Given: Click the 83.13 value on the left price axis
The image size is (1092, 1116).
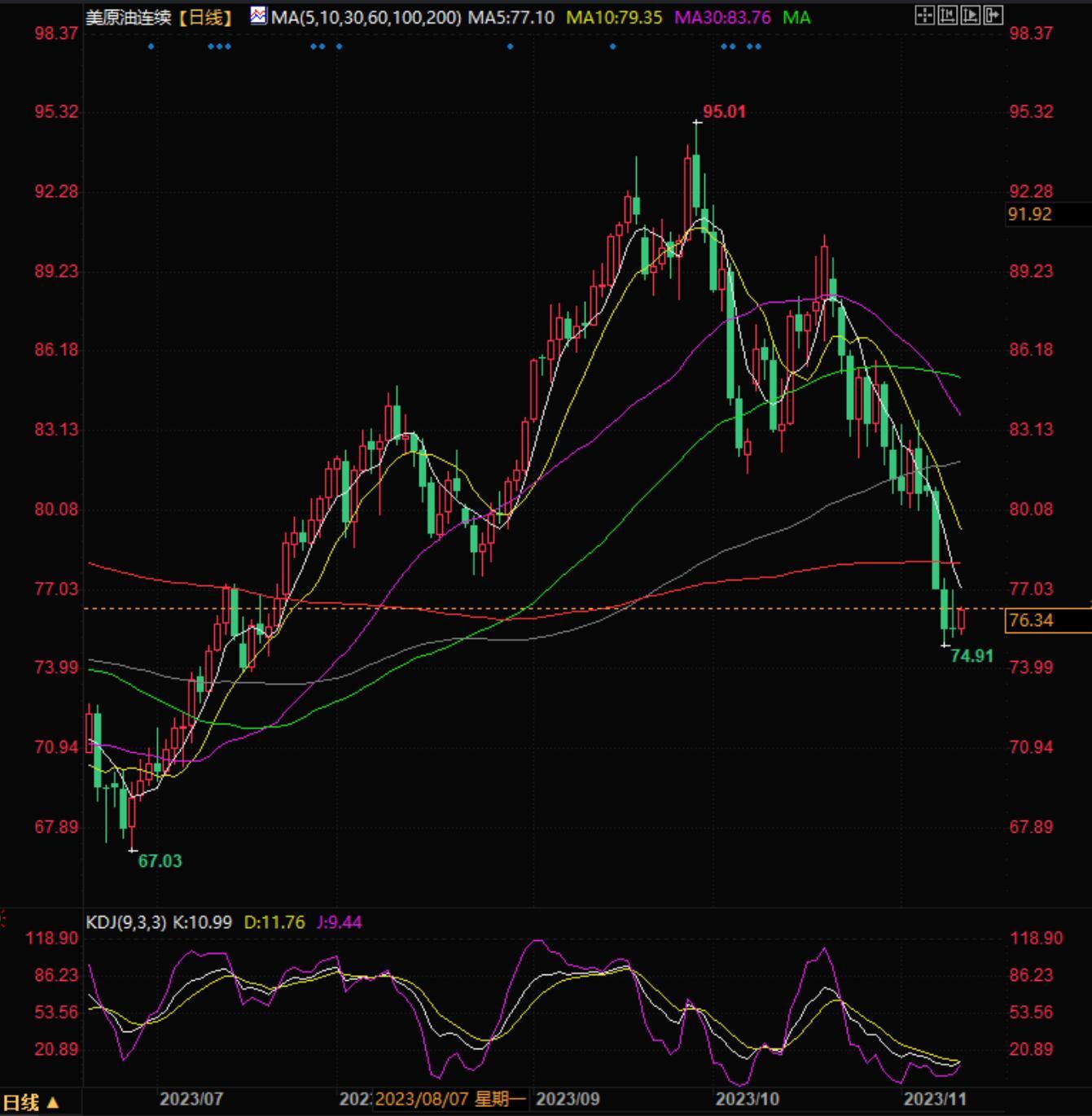Looking at the screenshot, I should click(x=56, y=429).
